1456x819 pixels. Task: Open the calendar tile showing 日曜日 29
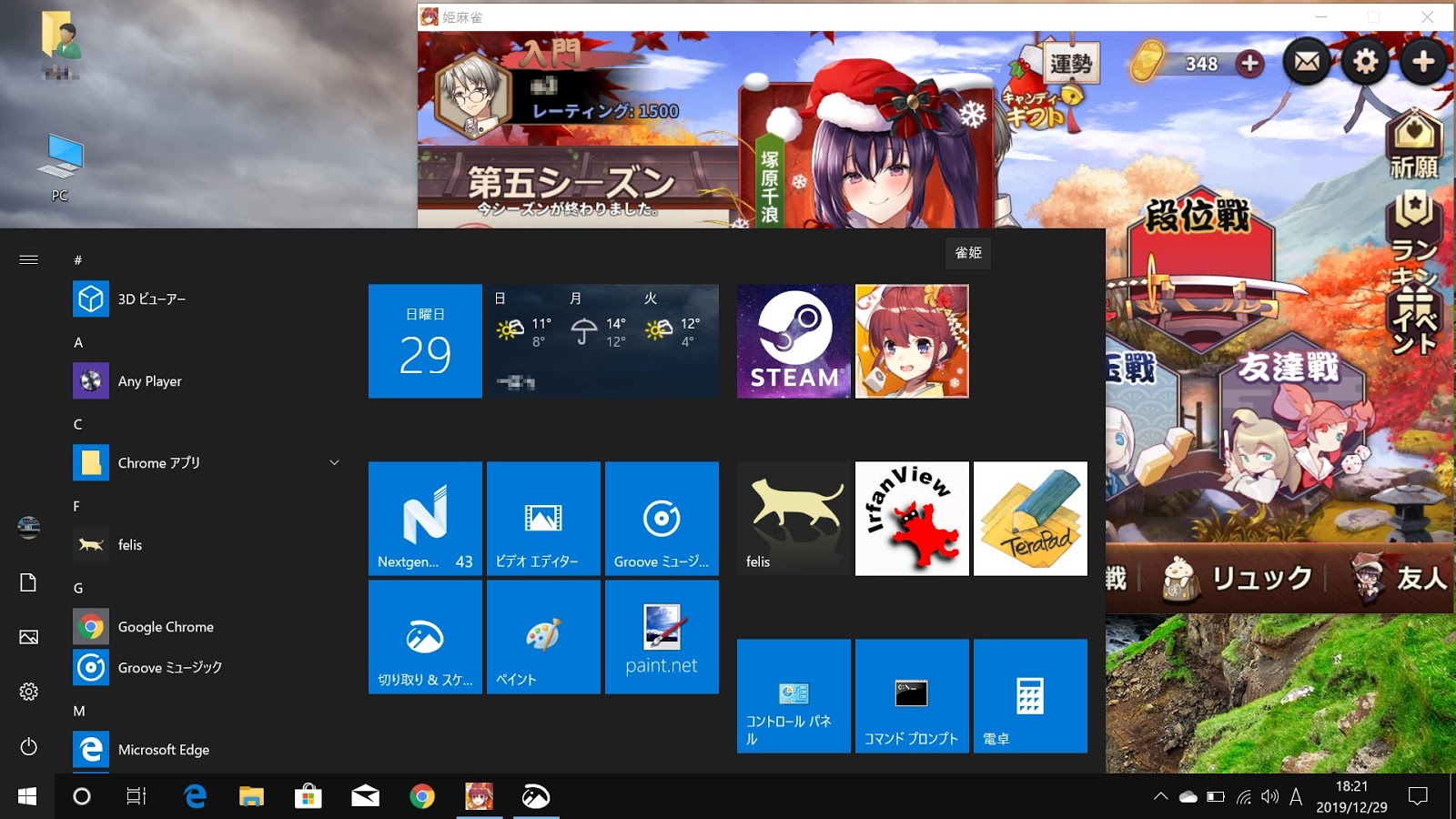point(425,341)
